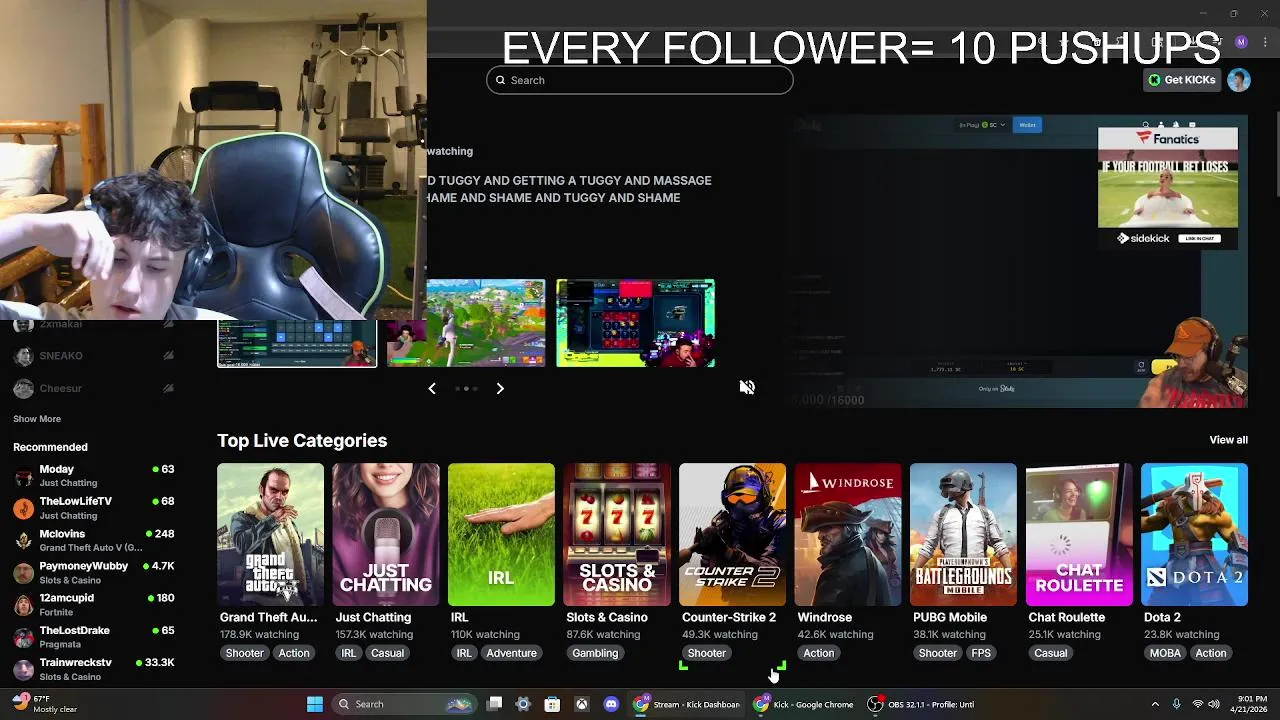Open Discord from the taskbar
The width and height of the screenshot is (1280, 720).
pyautogui.click(x=611, y=704)
